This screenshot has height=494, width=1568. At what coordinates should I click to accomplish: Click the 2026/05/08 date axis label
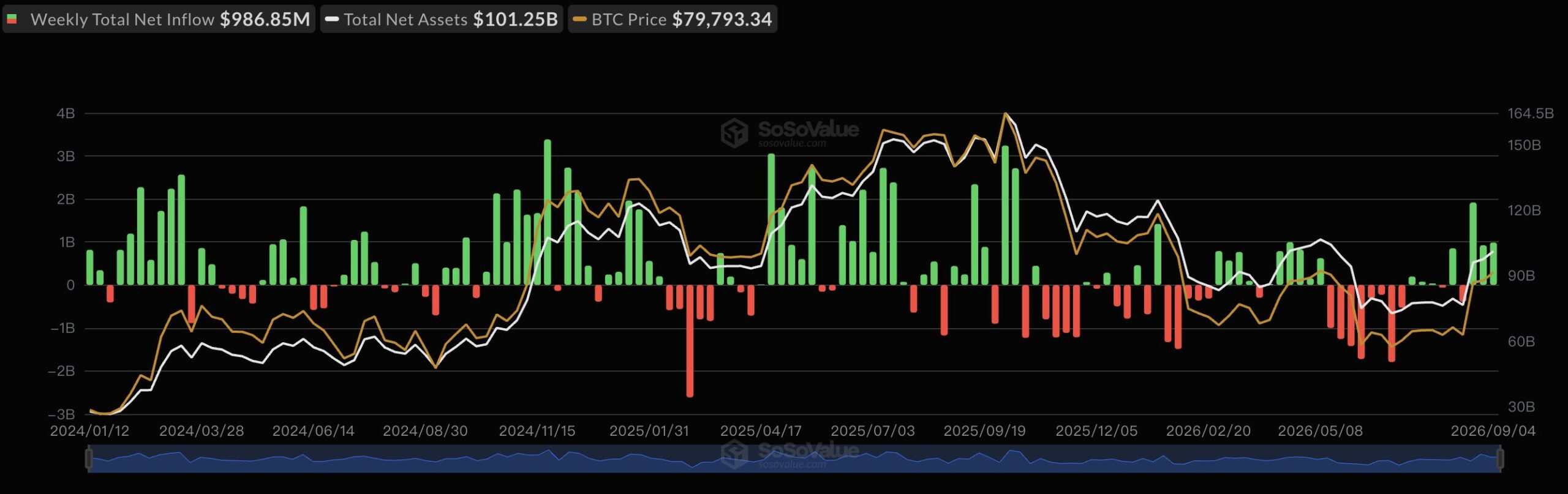pyautogui.click(x=1321, y=431)
